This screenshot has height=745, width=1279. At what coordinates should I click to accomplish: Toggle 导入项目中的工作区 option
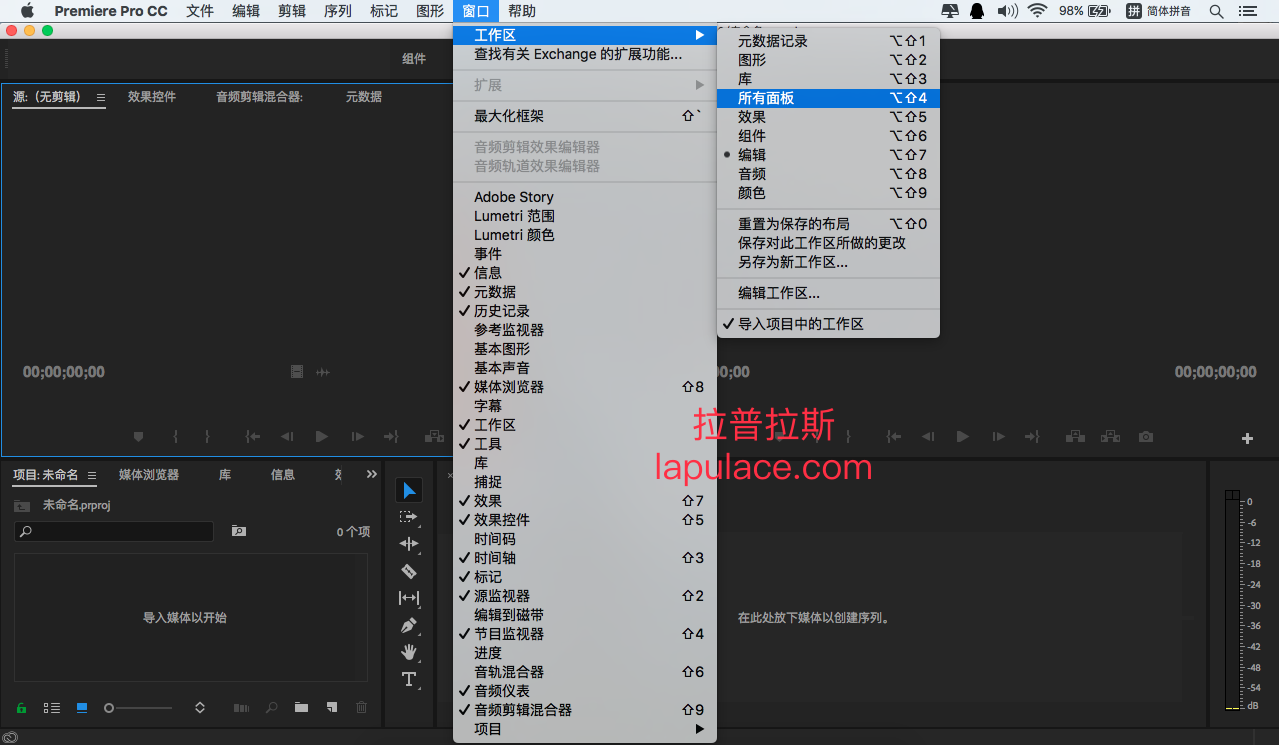click(x=828, y=324)
